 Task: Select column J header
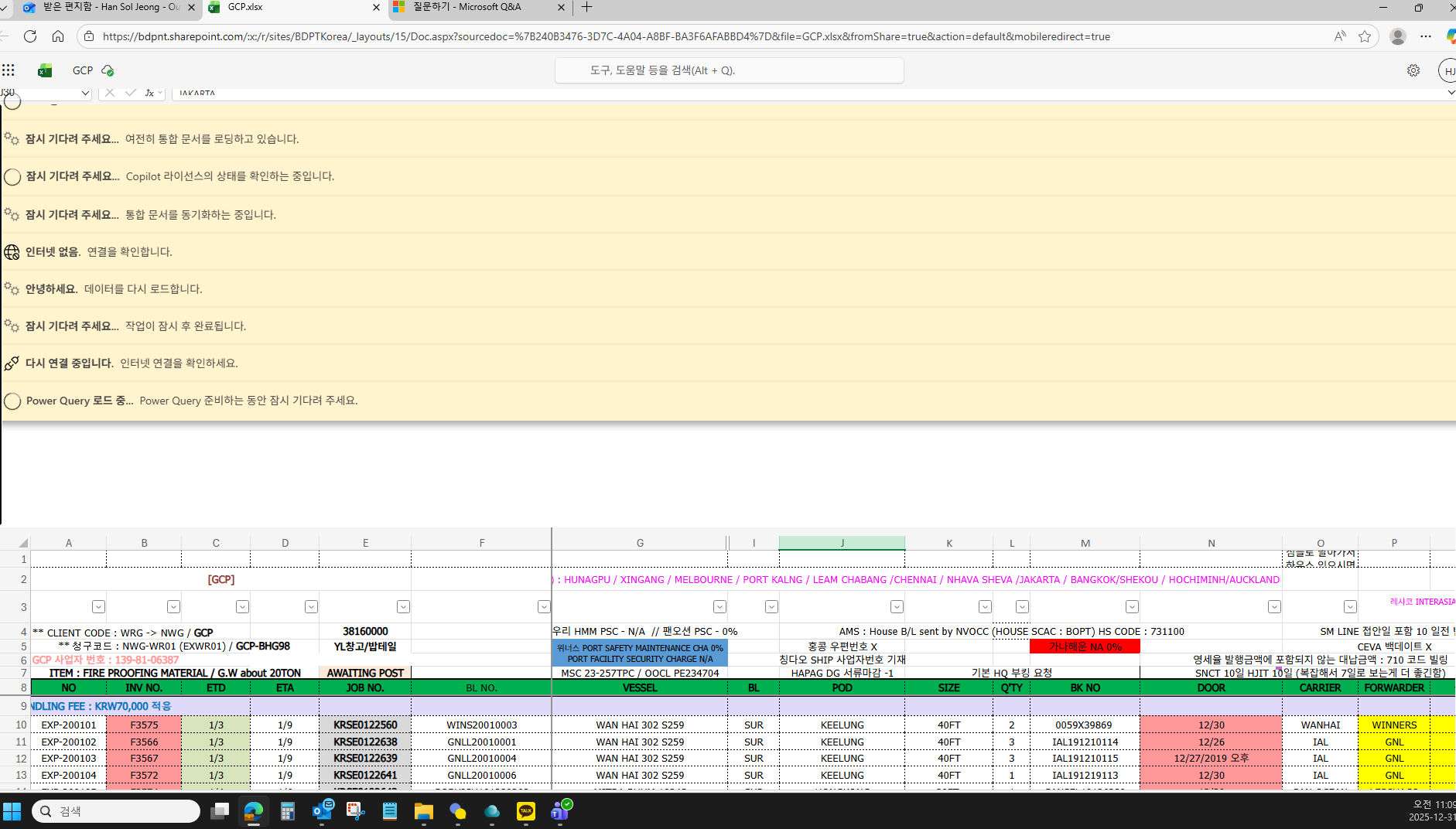click(x=842, y=543)
